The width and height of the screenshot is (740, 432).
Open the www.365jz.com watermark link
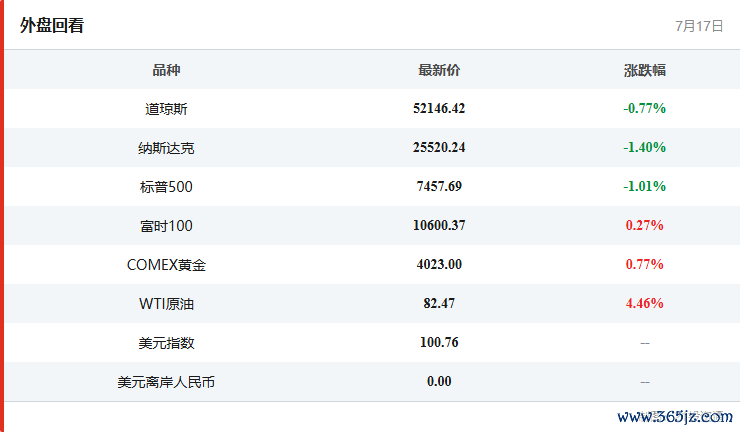pos(675,416)
